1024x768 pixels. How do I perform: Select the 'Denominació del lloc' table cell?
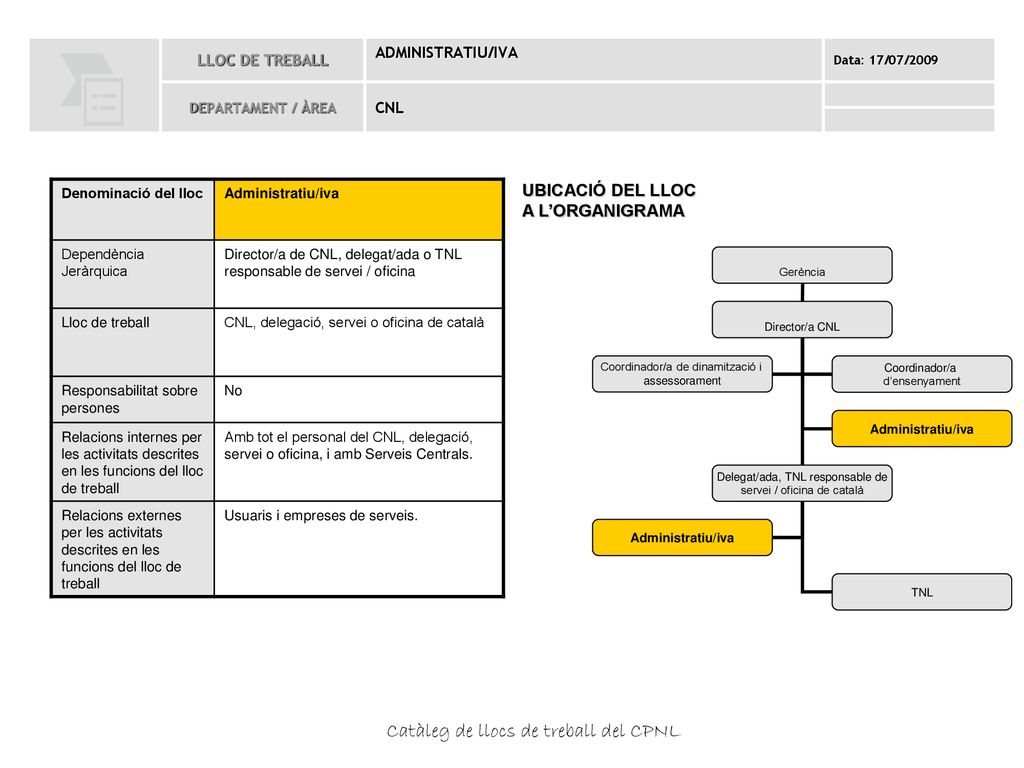coord(133,209)
